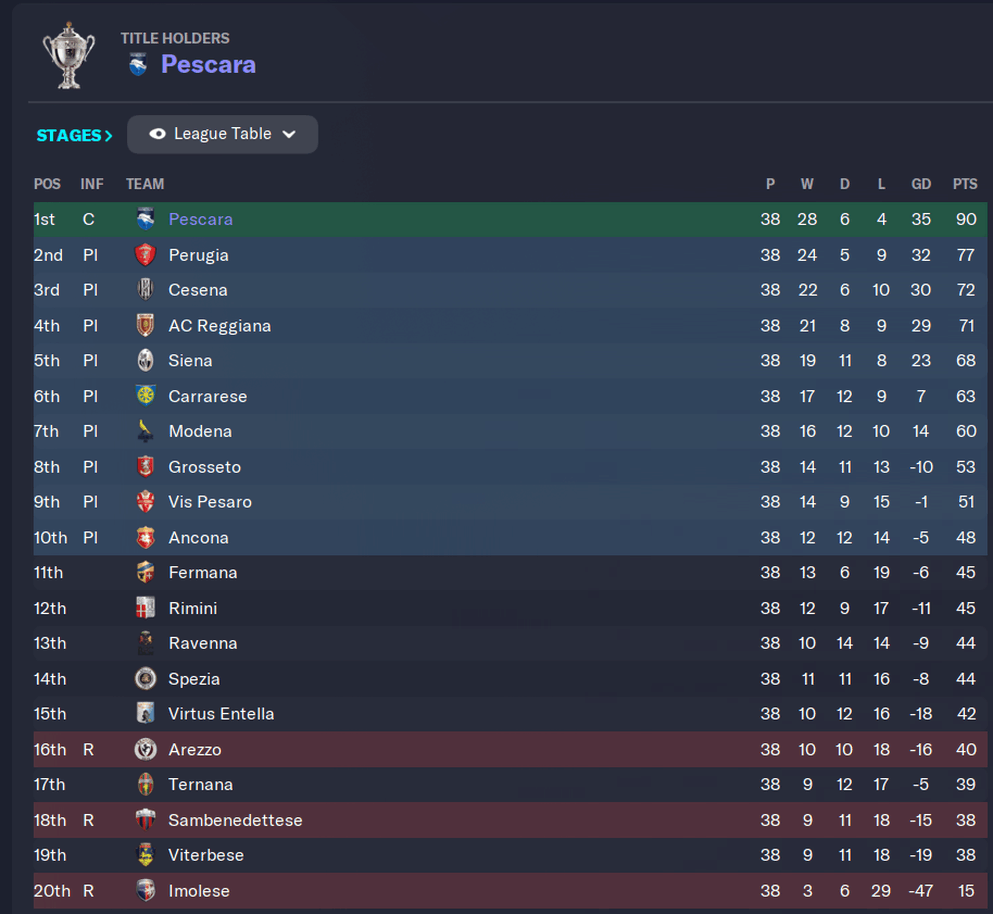The image size is (993, 914).
Task: Open the AC Reggiana team link
Action: [220, 326]
